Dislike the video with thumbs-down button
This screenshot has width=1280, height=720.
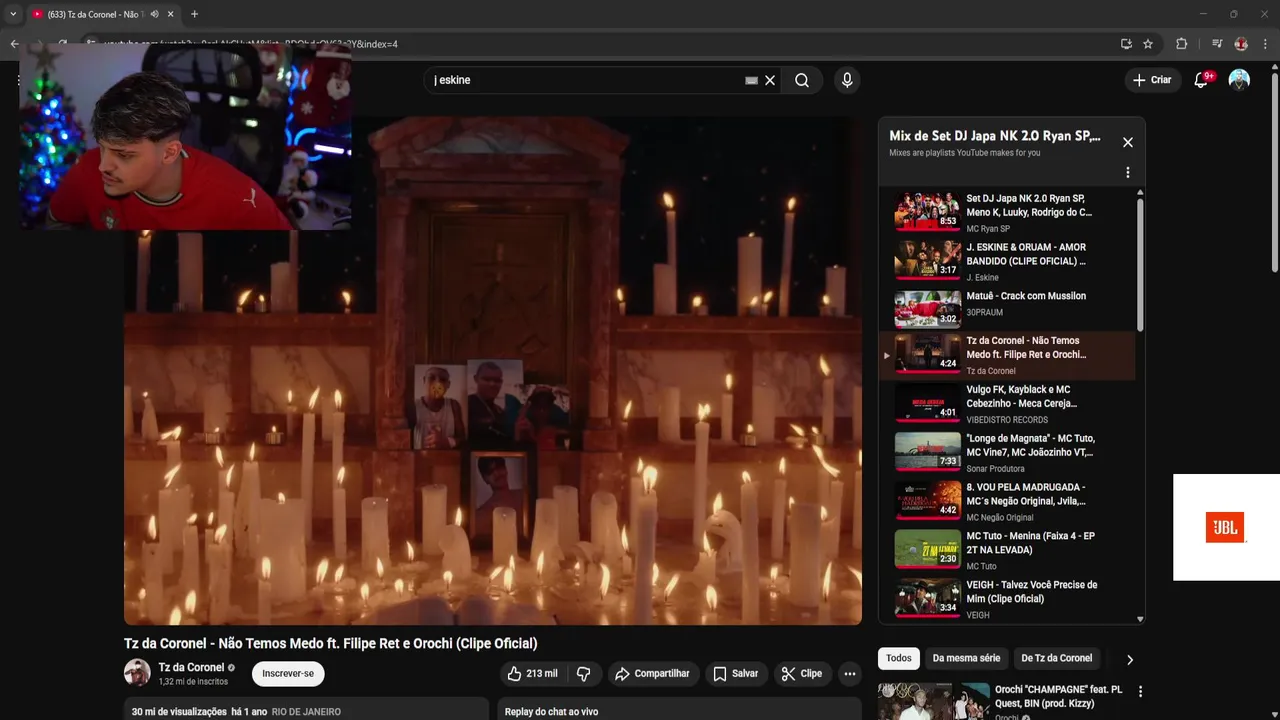pos(584,674)
